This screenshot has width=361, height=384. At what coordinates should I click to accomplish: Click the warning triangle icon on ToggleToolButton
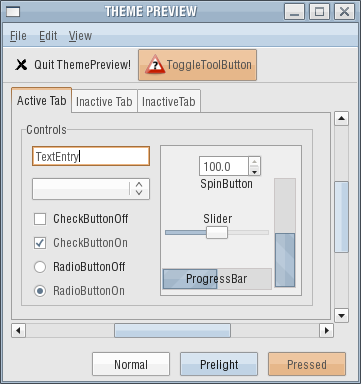click(155, 65)
